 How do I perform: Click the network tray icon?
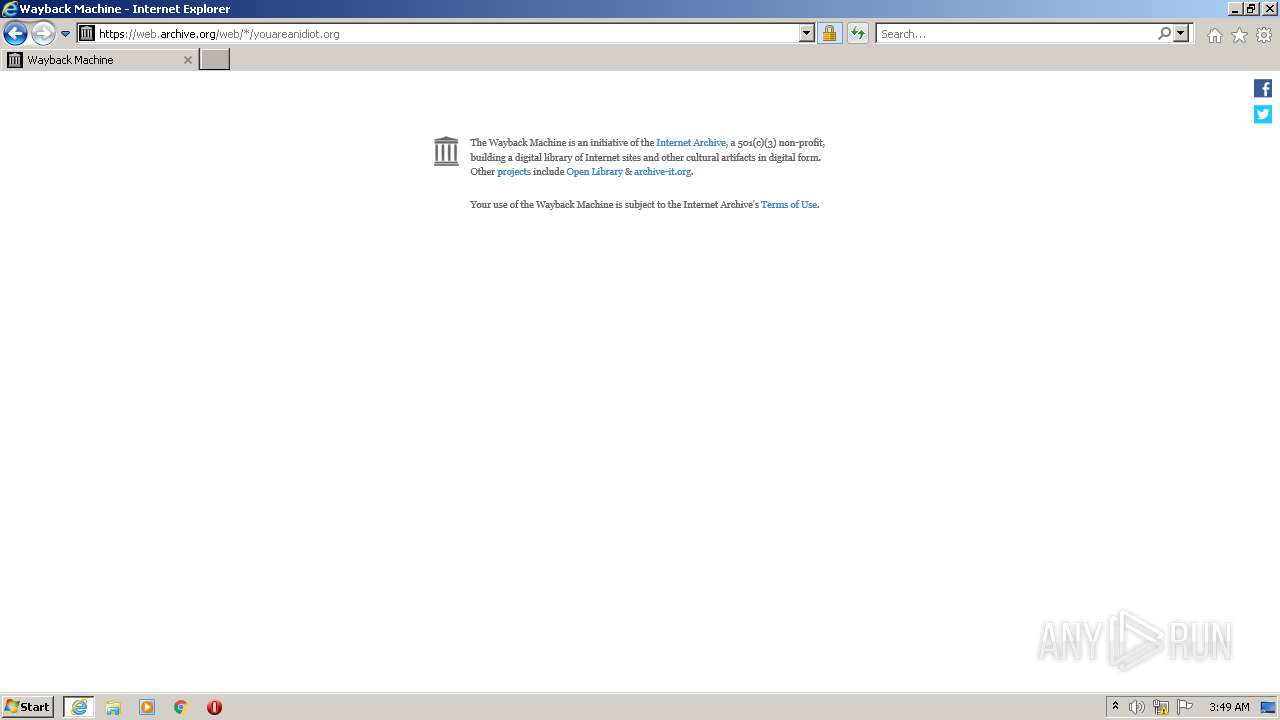click(1161, 707)
